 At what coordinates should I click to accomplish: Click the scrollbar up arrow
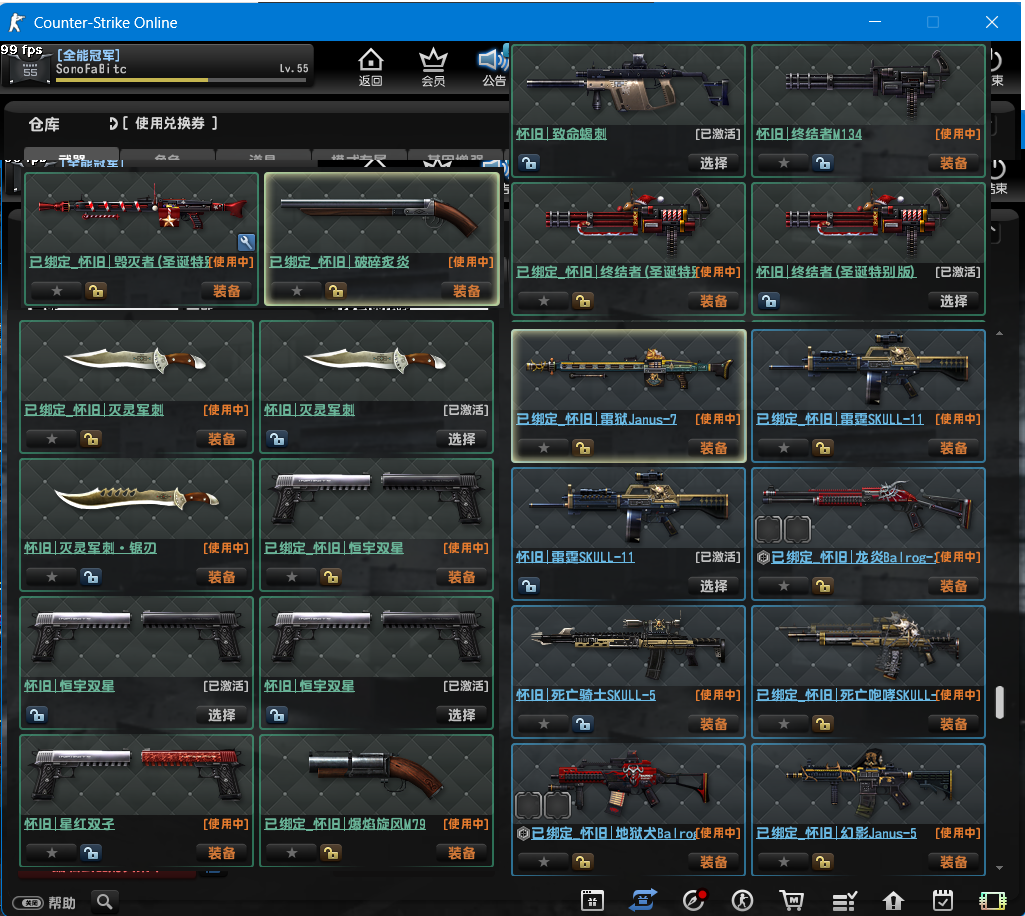point(1000,333)
